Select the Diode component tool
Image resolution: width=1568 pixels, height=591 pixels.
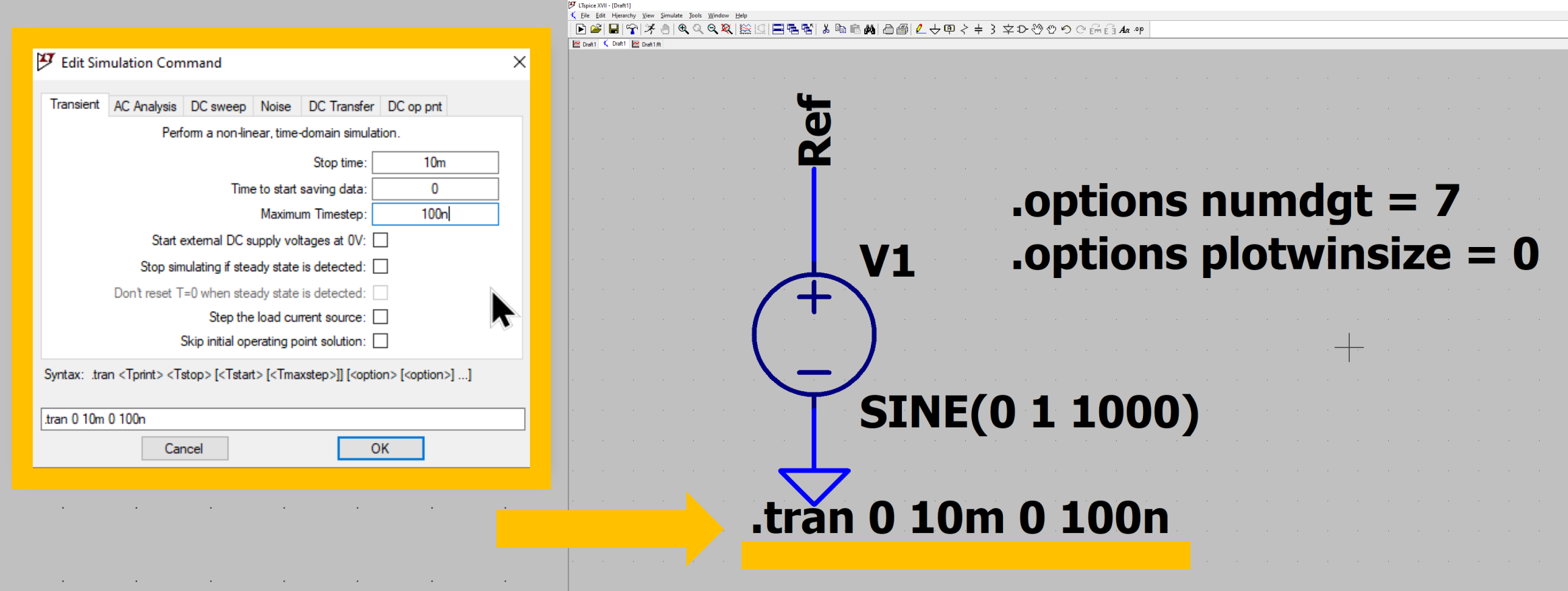(x=1008, y=29)
